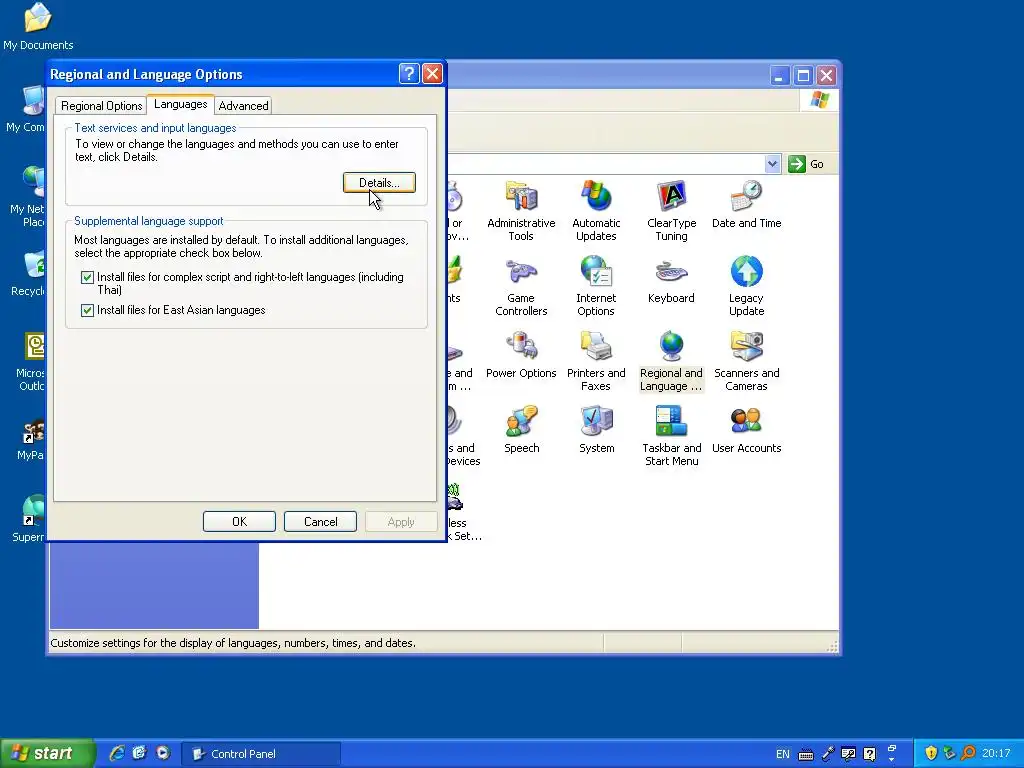Select Regional and Language icon in Control Panel
Viewport: 1024px width, 768px height.
(671, 361)
